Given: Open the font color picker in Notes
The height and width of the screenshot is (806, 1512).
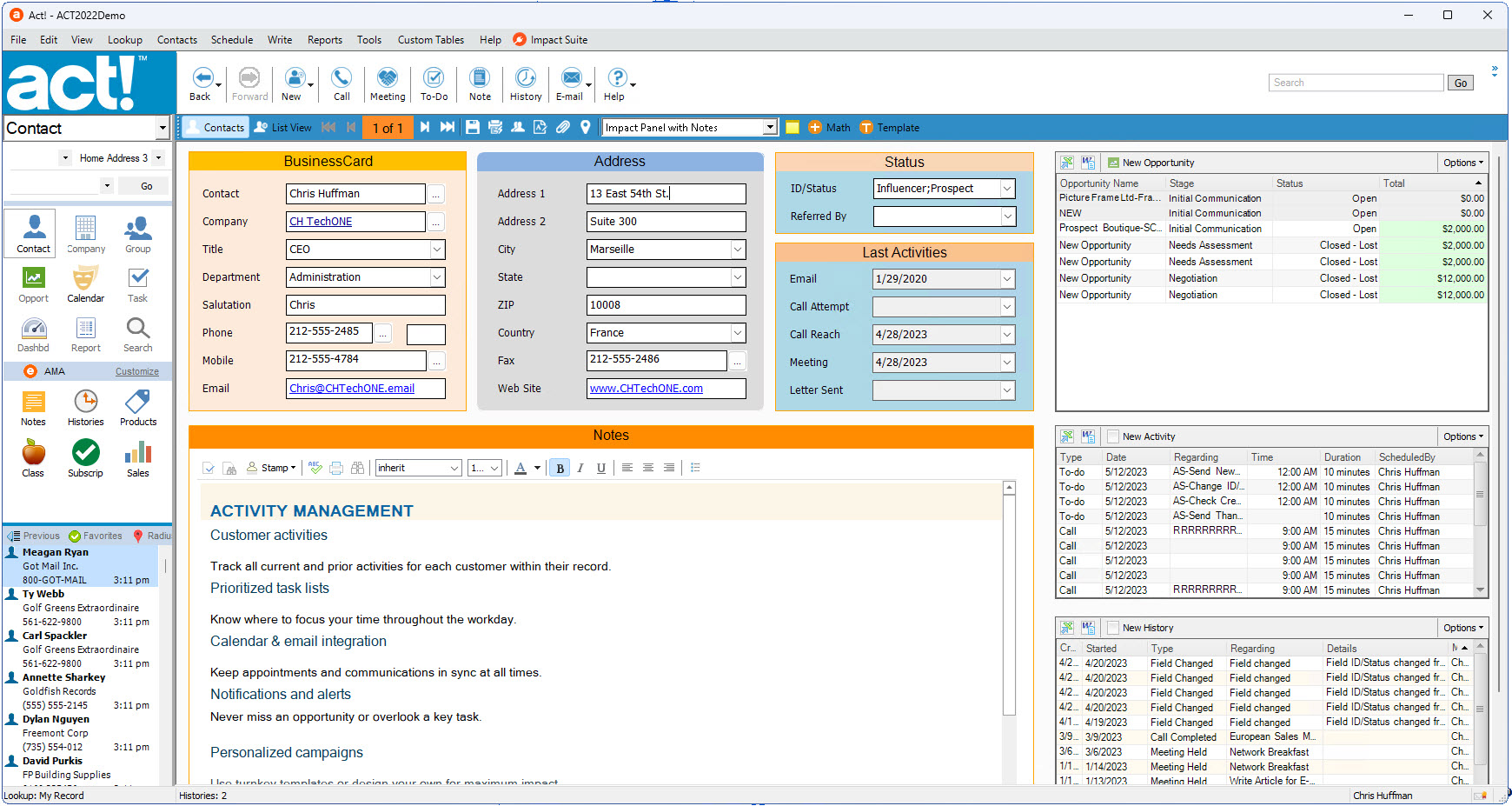Looking at the screenshot, I should tap(537, 468).
